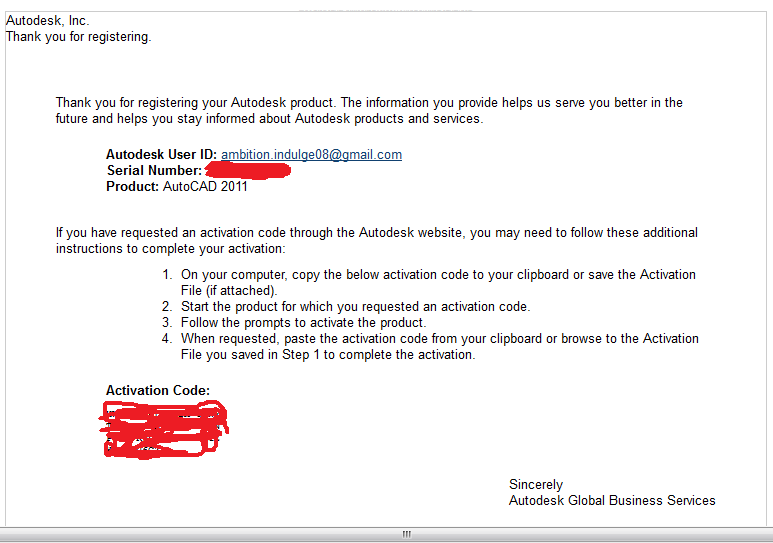Click step 3 Follow the prompts text
Image resolution: width=773 pixels, height=543 pixels.
coord(294,323)
